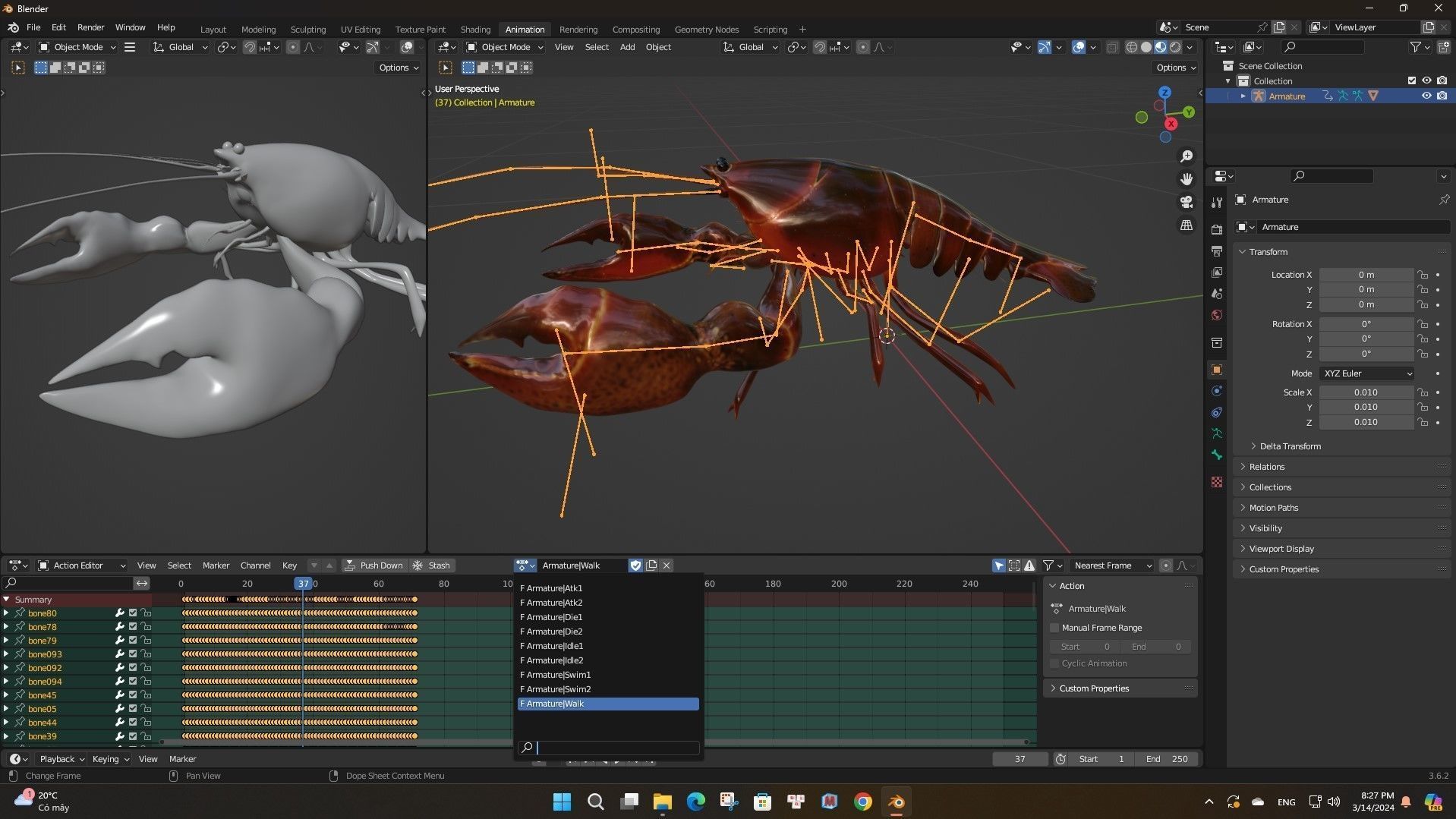Open the Output properties tab
Screen dimensions: 1456x819
[x=1217, y=250]
